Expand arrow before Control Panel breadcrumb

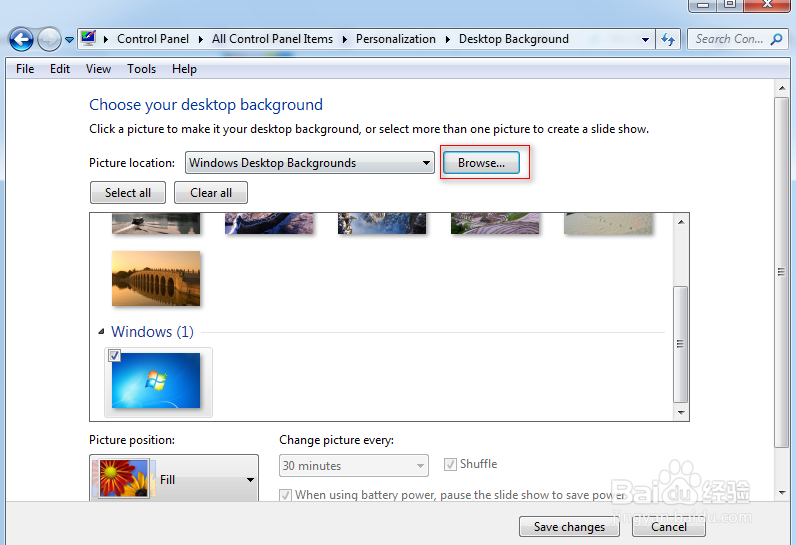click(106, 40)
